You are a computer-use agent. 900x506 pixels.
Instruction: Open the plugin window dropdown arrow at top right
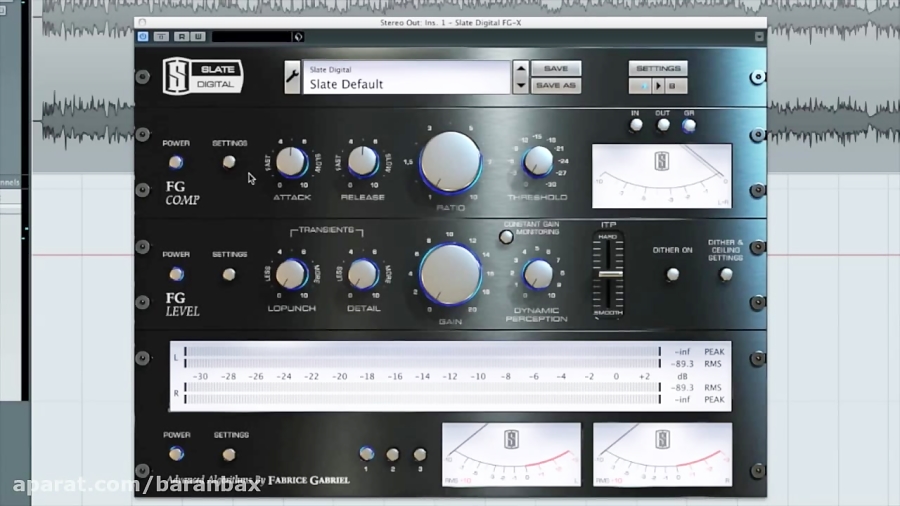pos(759,37)
